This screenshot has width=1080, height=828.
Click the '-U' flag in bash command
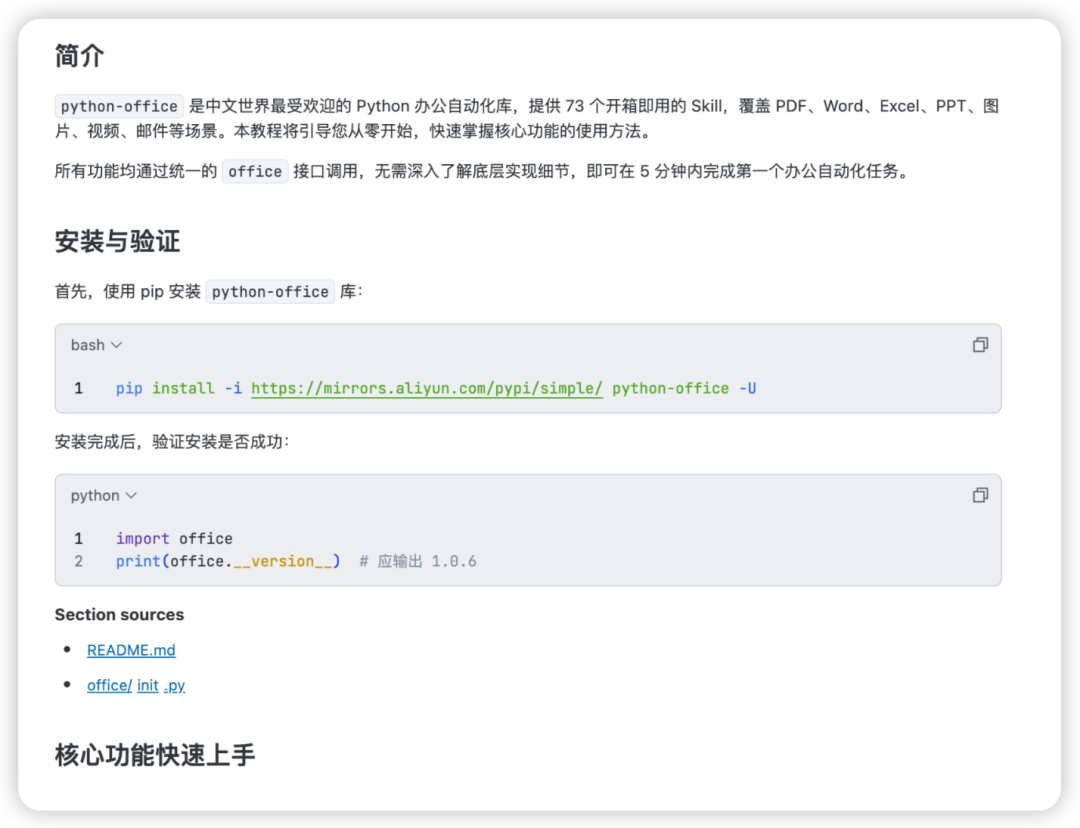[747, 389]
